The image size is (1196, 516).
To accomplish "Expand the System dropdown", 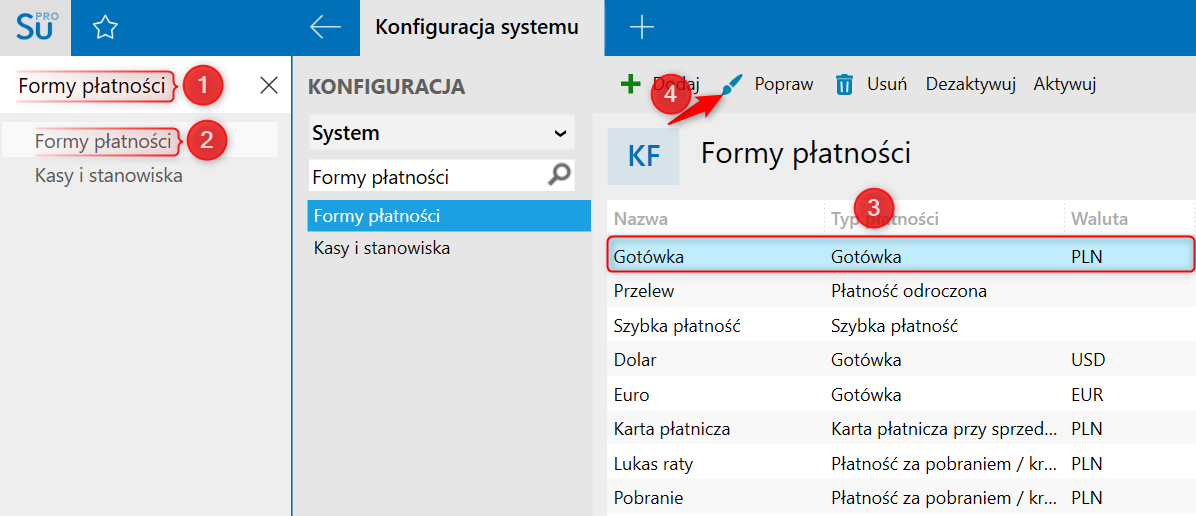I will coord(559,133).
